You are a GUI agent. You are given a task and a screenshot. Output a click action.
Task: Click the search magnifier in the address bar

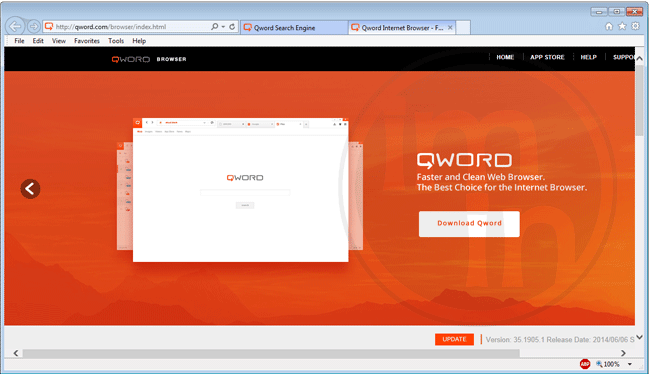click(x=215, y=27)
